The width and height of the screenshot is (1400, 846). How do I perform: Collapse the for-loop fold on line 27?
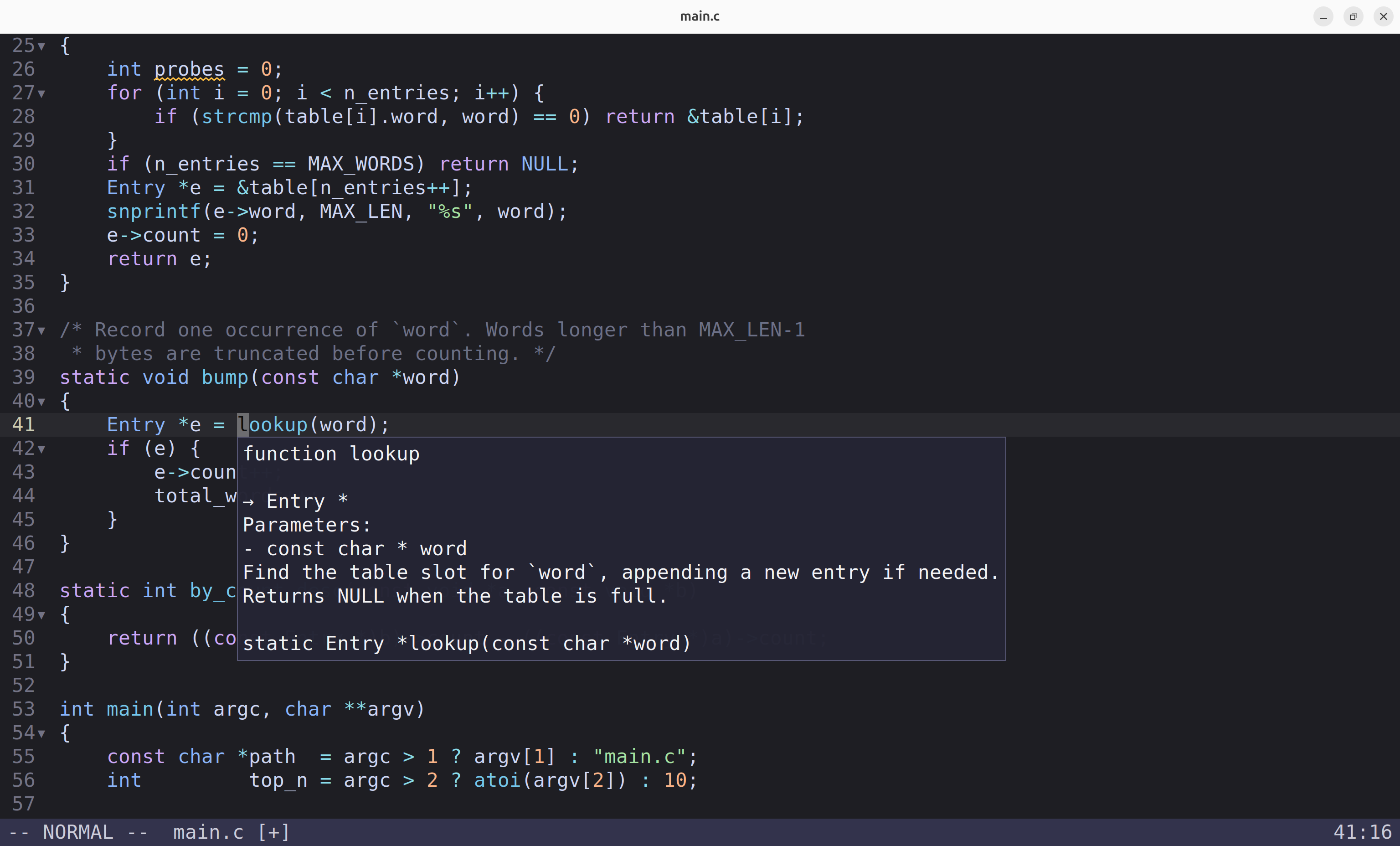point(41,94)
